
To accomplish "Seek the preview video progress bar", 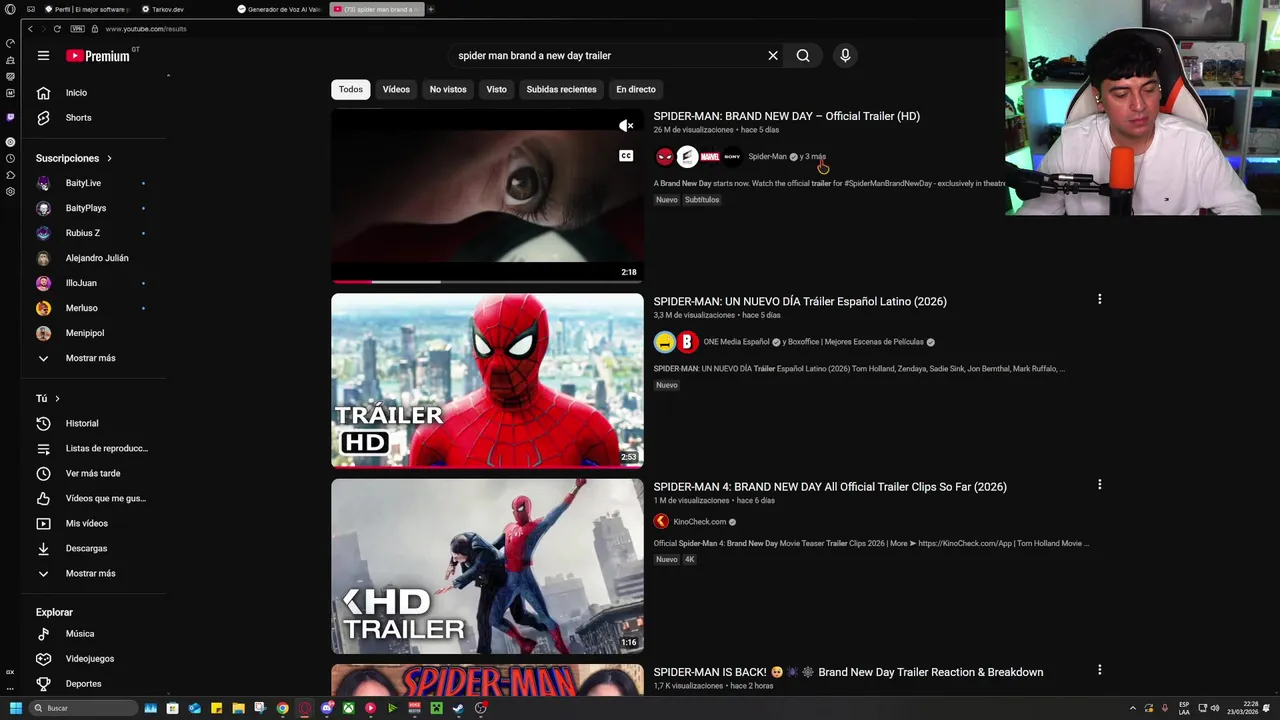I will click(487, 282).
